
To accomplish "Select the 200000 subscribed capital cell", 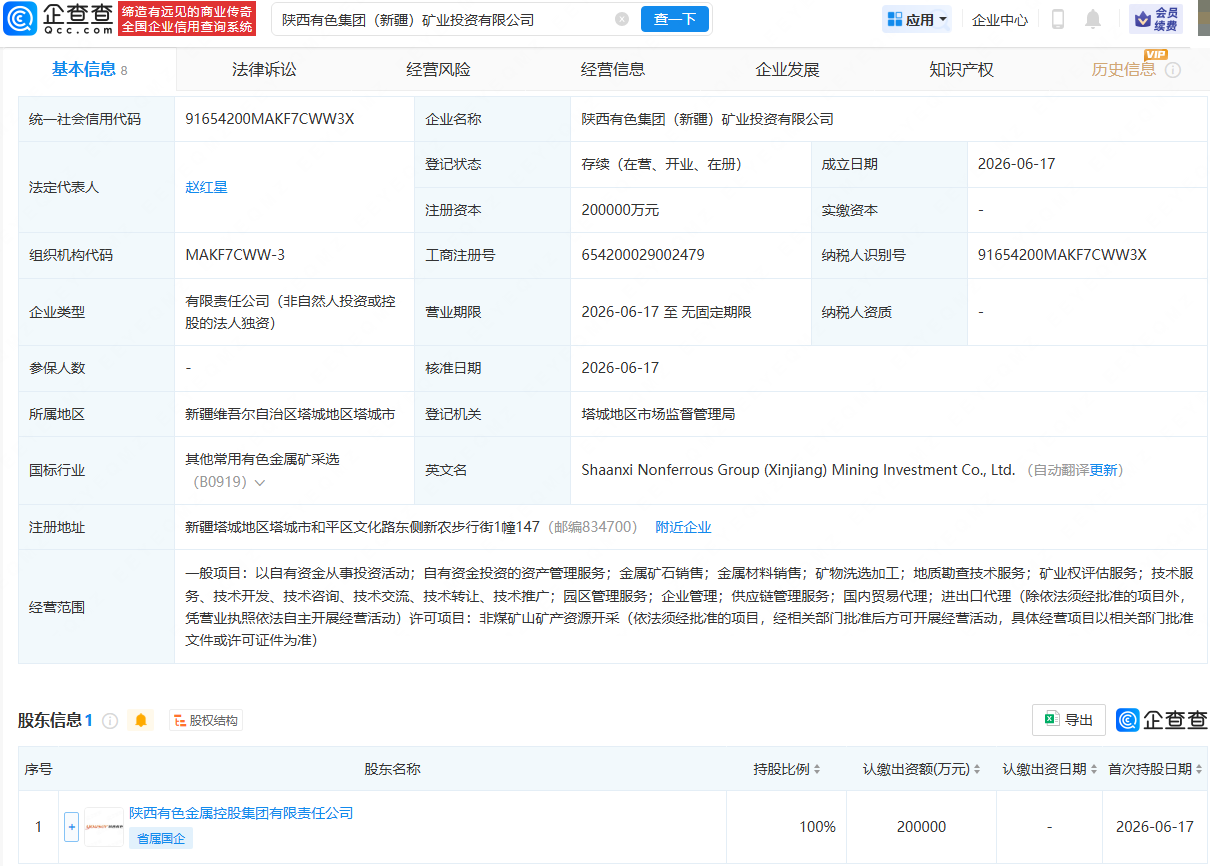I will point(921,827).
